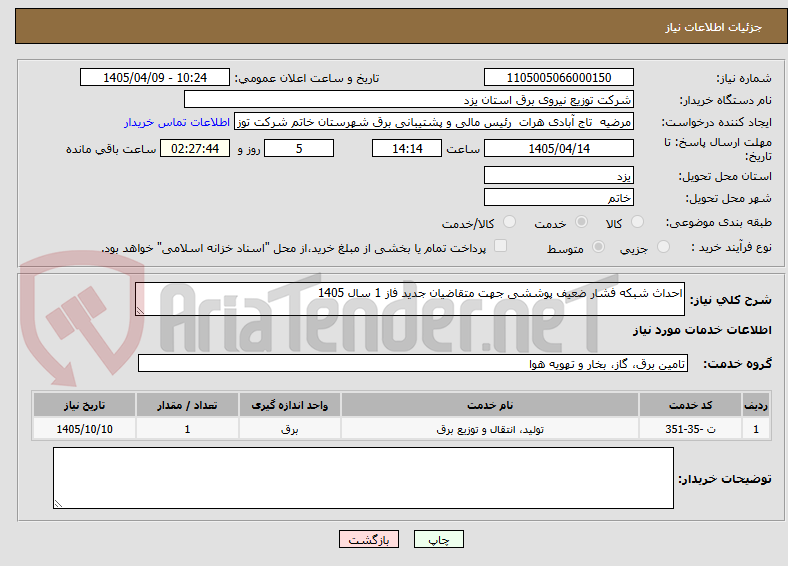
Task: Click the buyer name field شرکت توزیع نیروی برق
Action: [409, 100]
